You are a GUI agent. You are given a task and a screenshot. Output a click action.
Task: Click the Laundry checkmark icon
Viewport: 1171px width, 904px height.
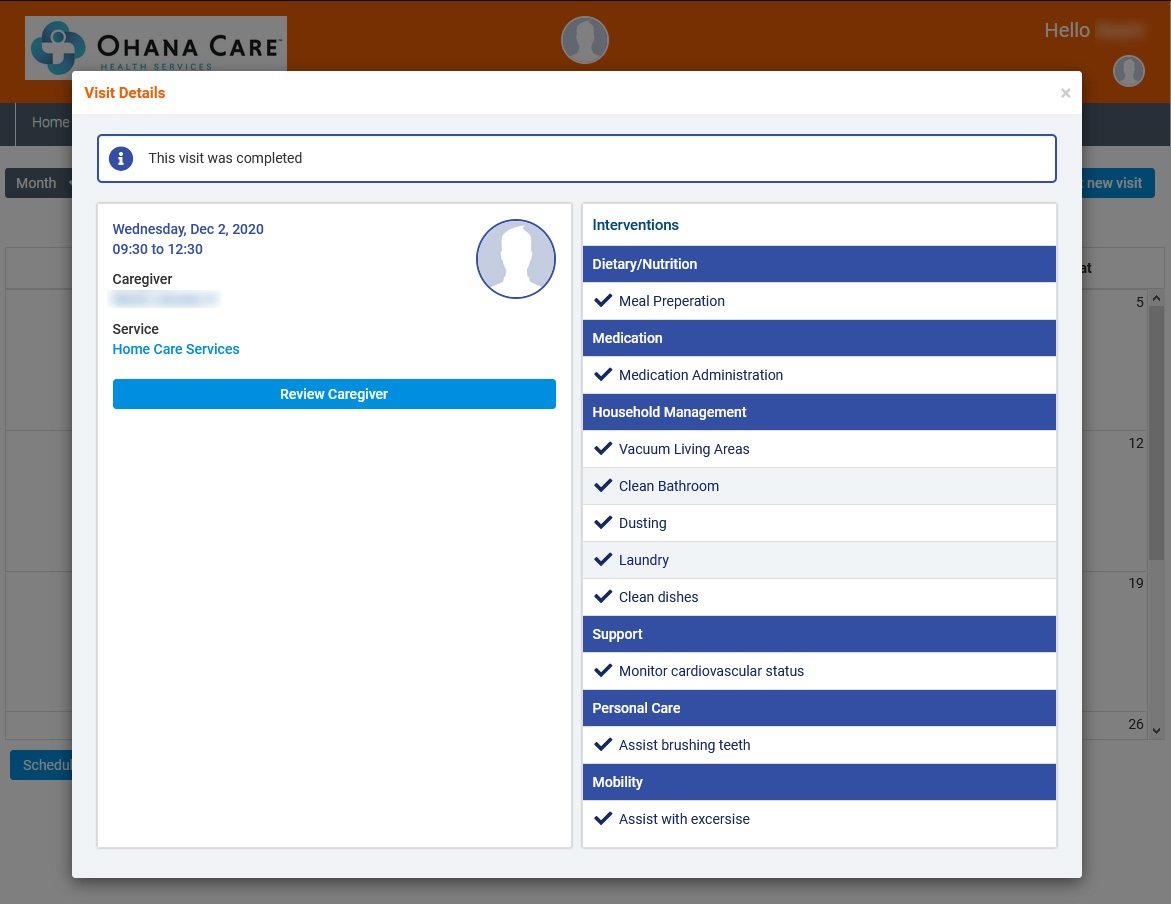pos(603,560)
